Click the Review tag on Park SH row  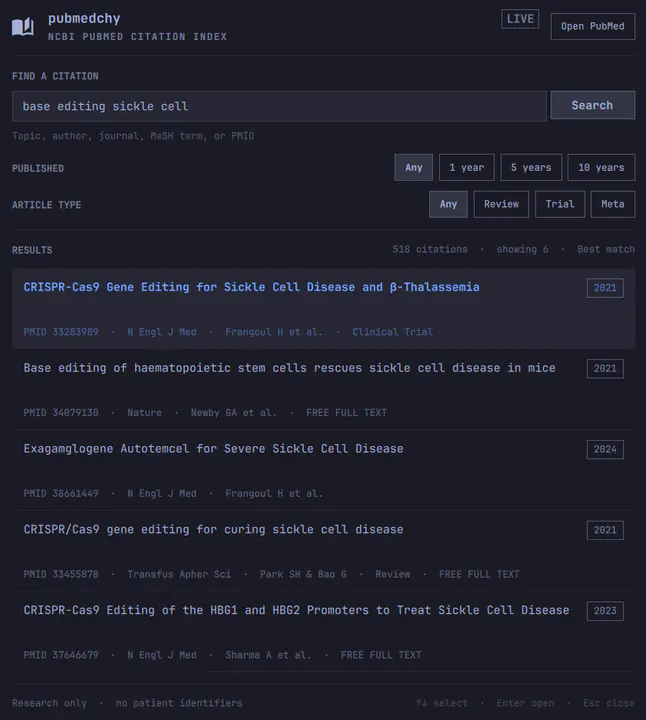pos(393,574)
